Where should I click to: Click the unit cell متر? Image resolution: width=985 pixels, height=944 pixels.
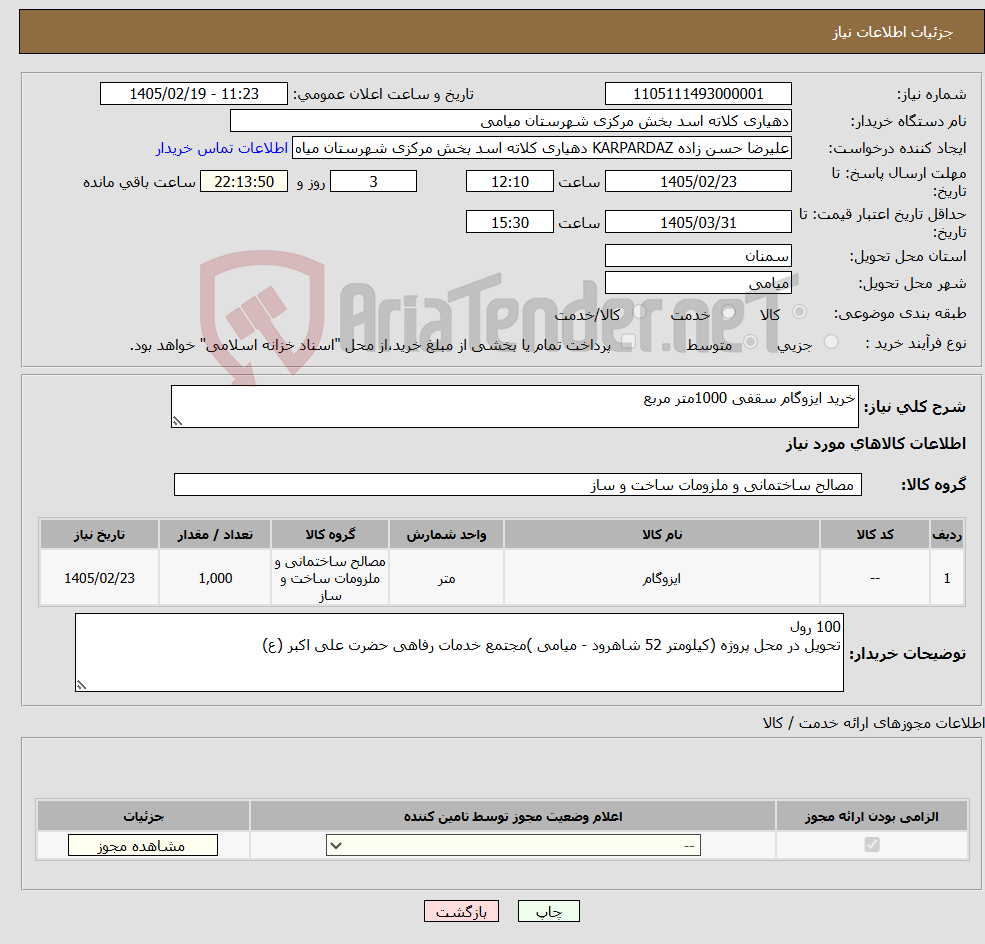(446, 578)
